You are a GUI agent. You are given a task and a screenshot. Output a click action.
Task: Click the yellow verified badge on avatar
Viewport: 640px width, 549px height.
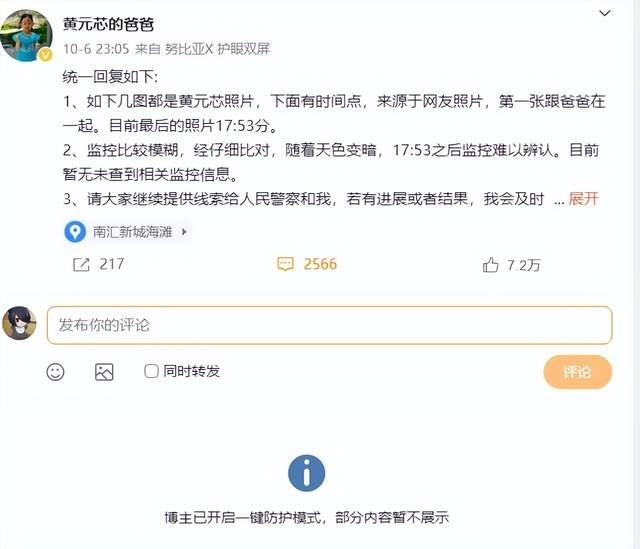pos(45,55)
